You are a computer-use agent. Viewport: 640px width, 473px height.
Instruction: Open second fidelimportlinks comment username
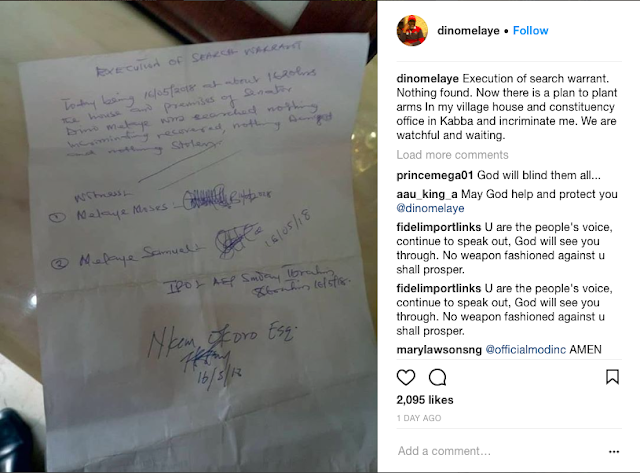(x=439, y=289)
